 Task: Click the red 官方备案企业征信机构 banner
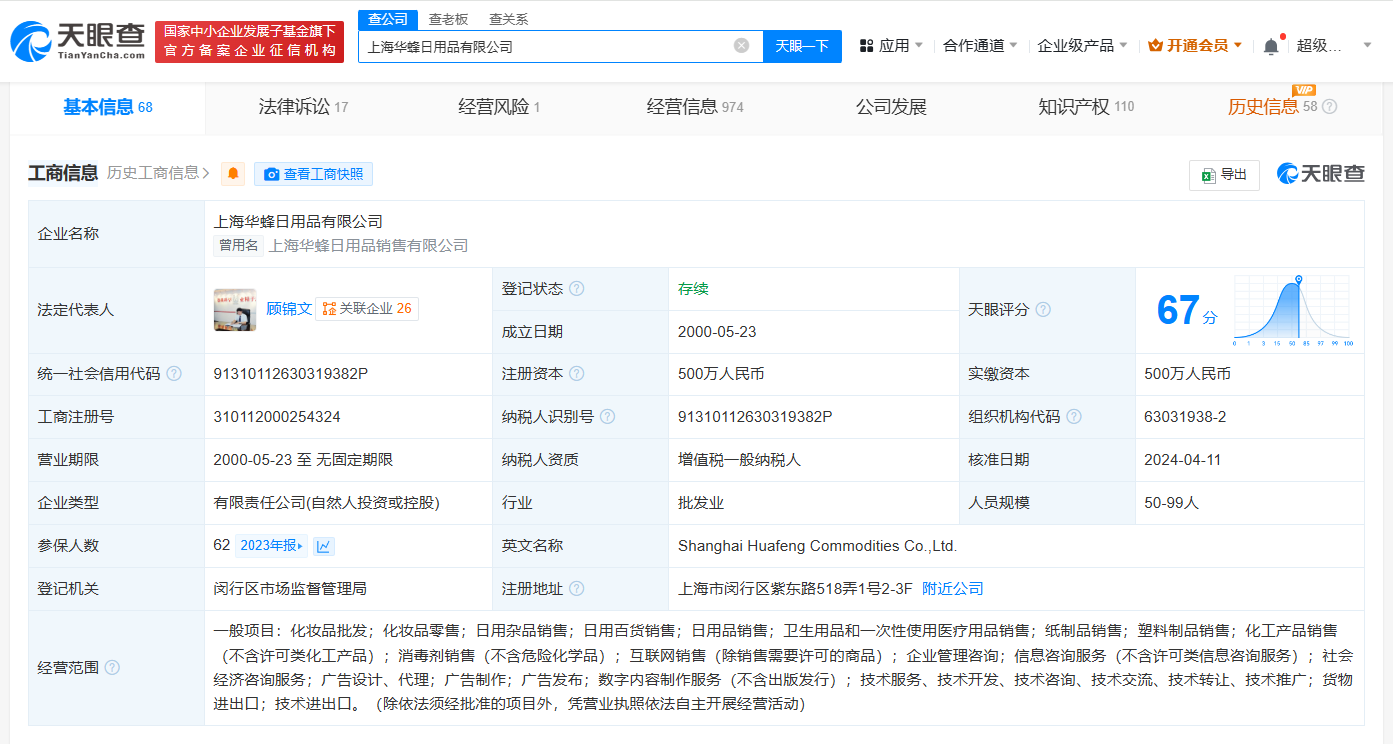(x=249, y=42)
